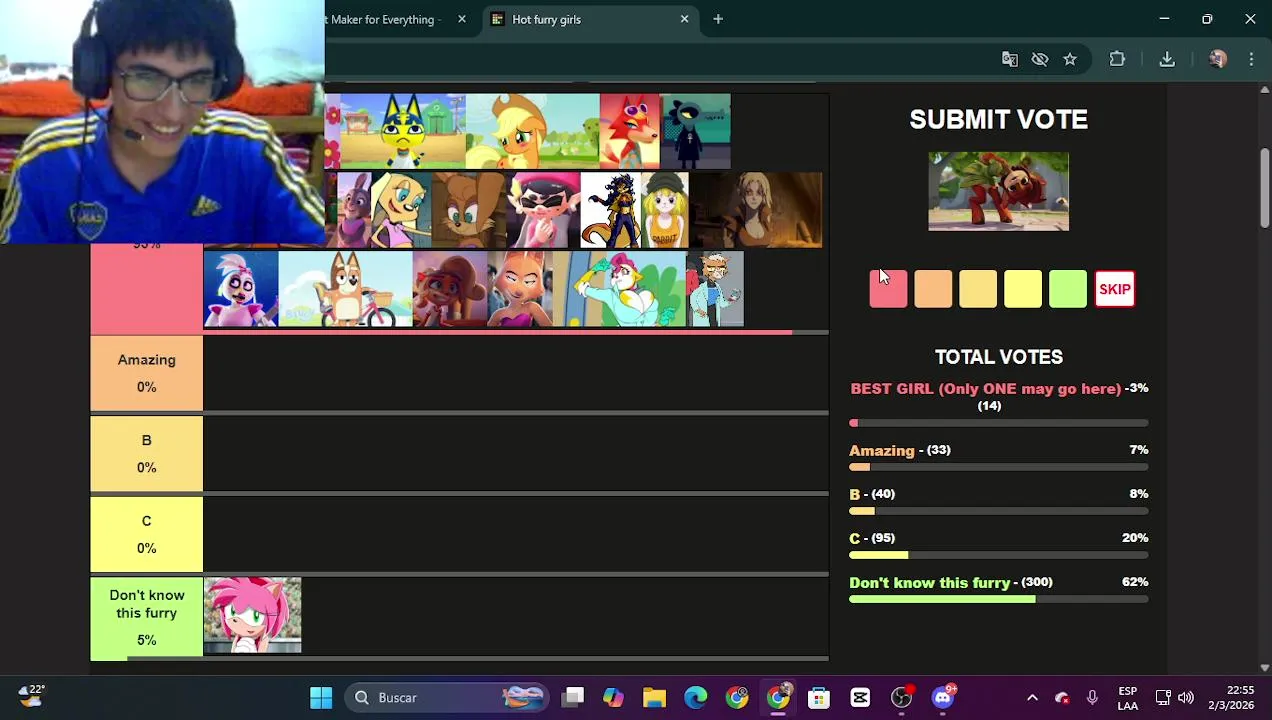Open Microsoft Edge from the taskbar

695,697
